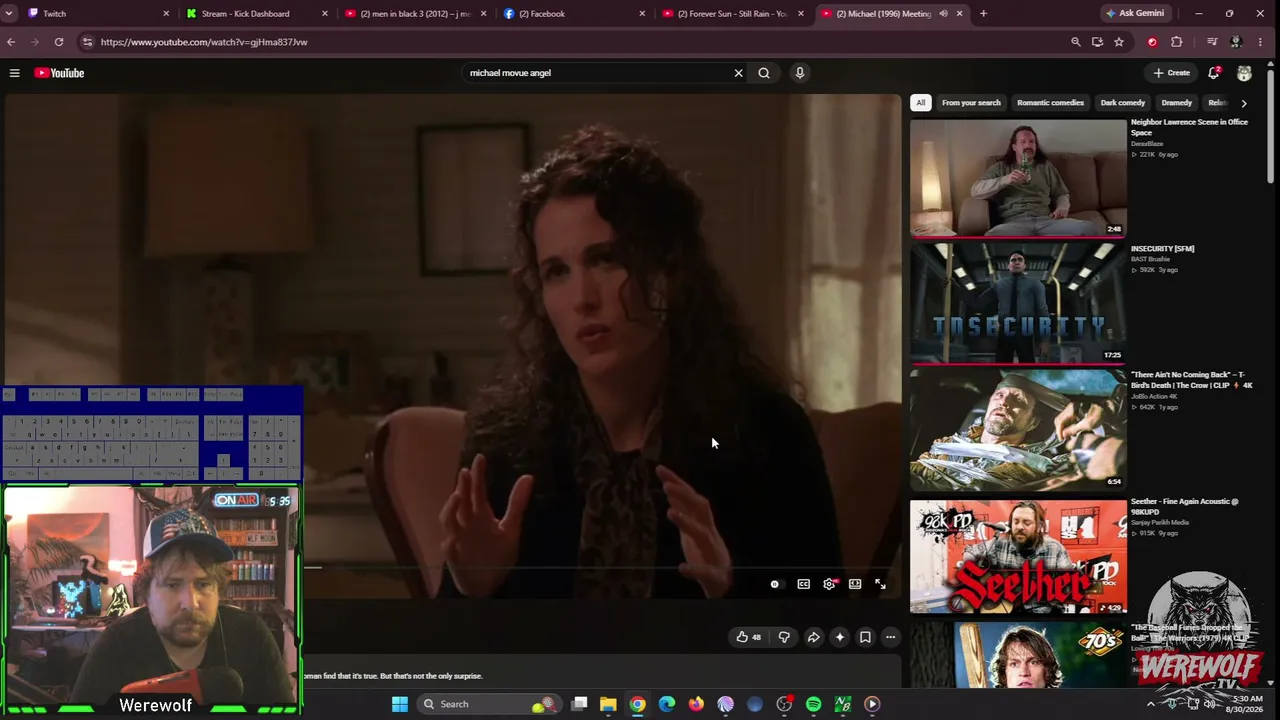
Task: Open the Chrome three-dot menu
Action: click(x=1260, y=42)
